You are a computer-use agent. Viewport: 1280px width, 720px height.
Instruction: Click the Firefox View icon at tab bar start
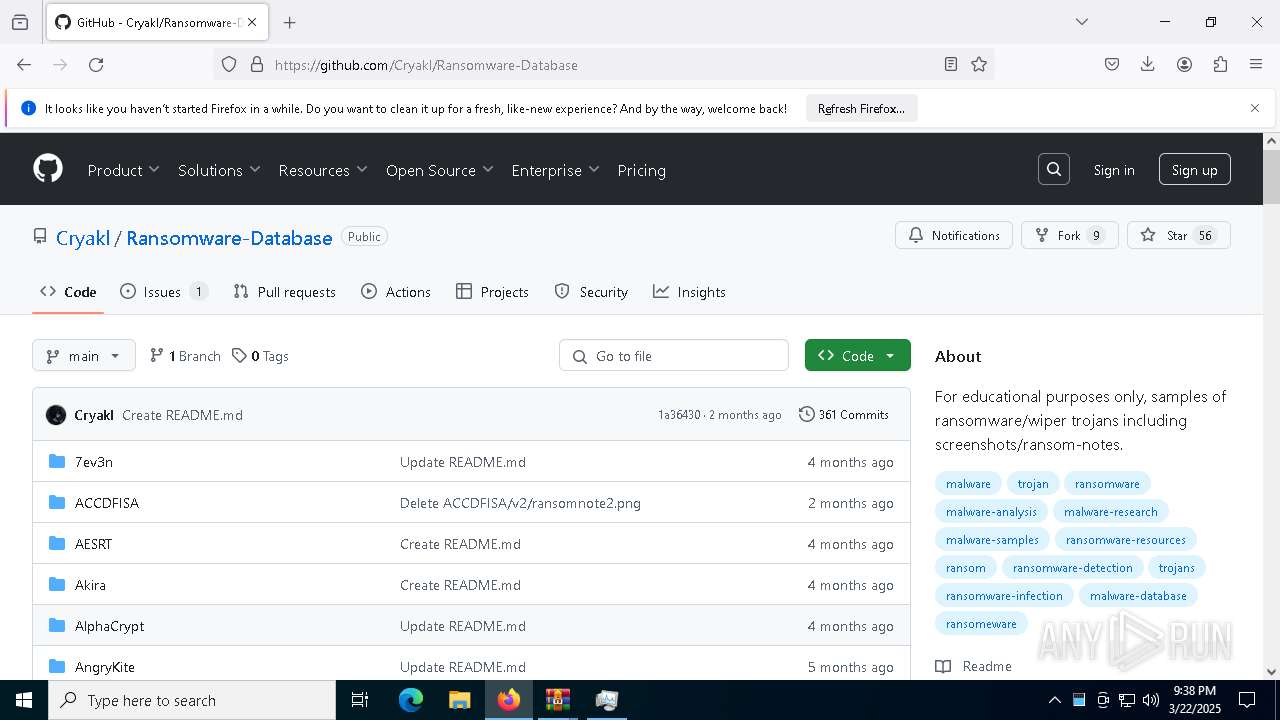pyautogui.click(x=20, y=22)
